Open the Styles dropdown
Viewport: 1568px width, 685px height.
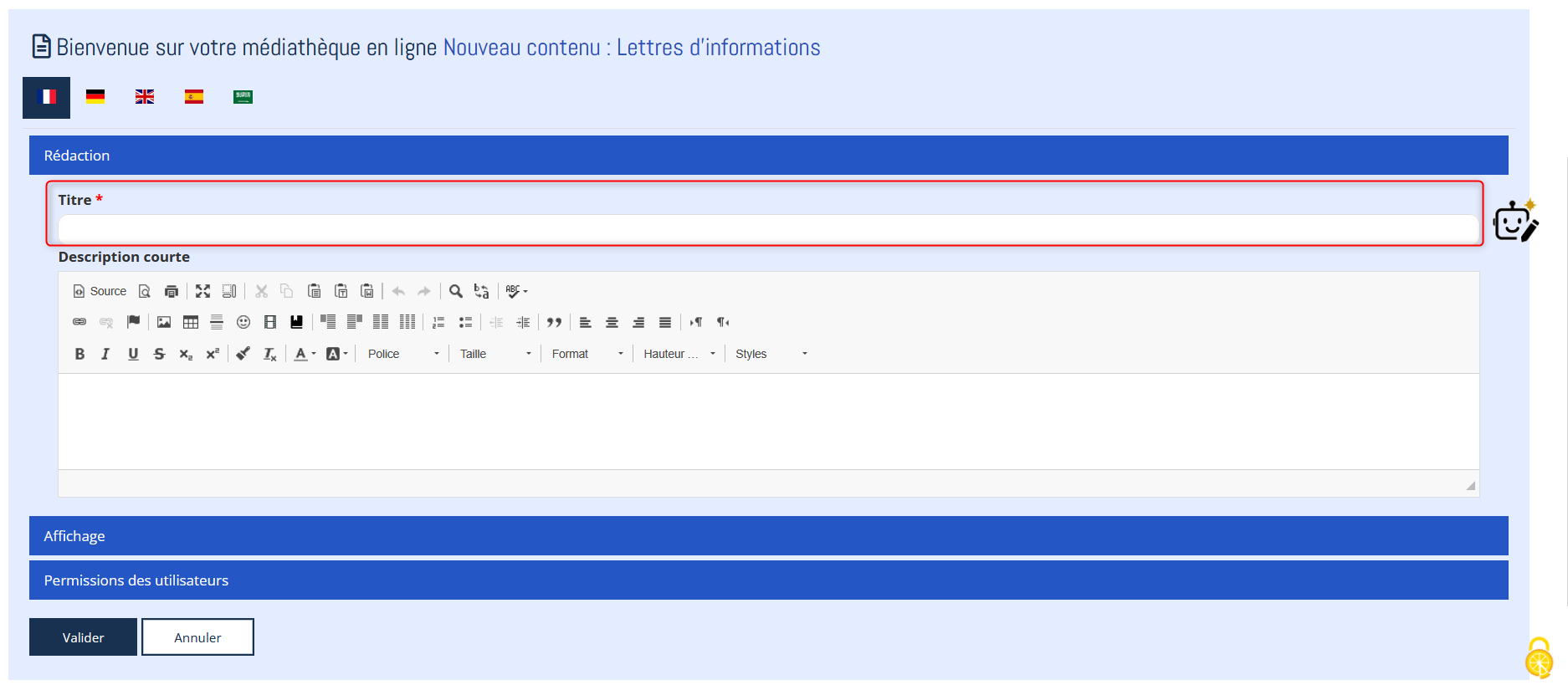click(x=770, y=354)
